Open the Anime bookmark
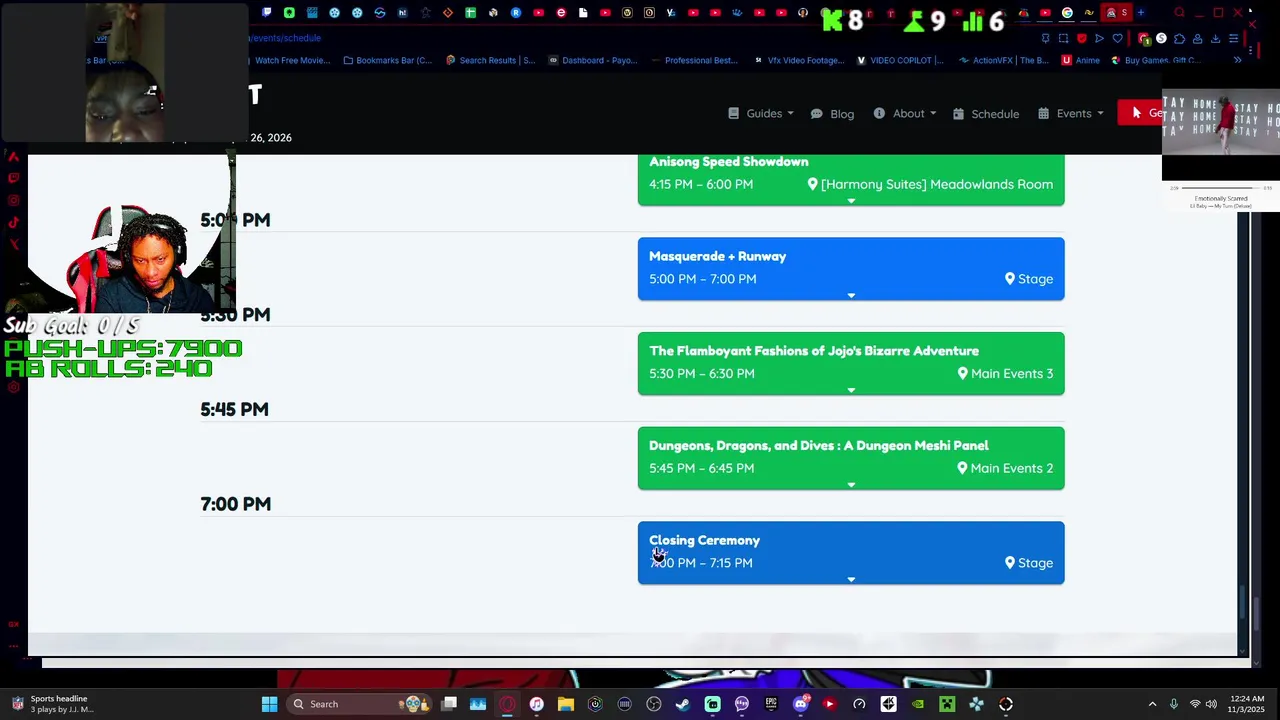This screenshot has height=720, width=1280. coord(1080,60)
